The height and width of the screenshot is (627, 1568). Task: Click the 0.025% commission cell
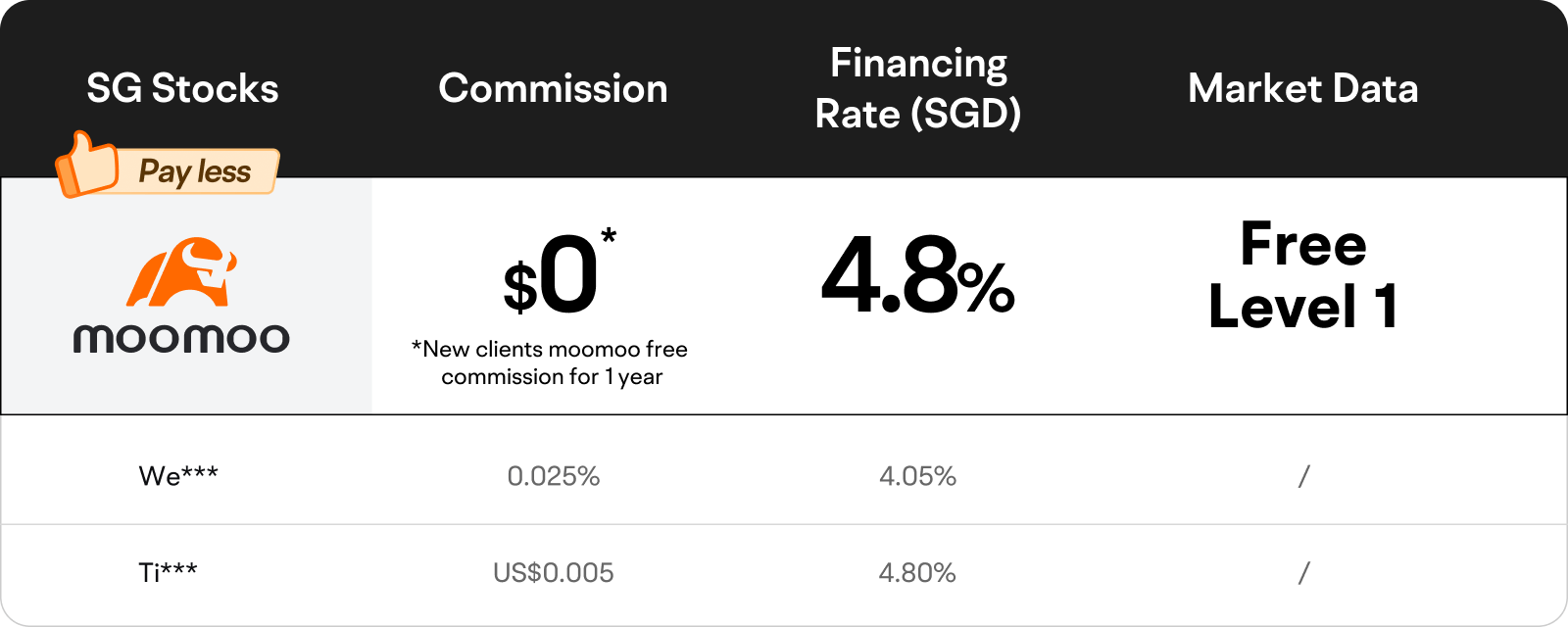(x=553, y=476)
